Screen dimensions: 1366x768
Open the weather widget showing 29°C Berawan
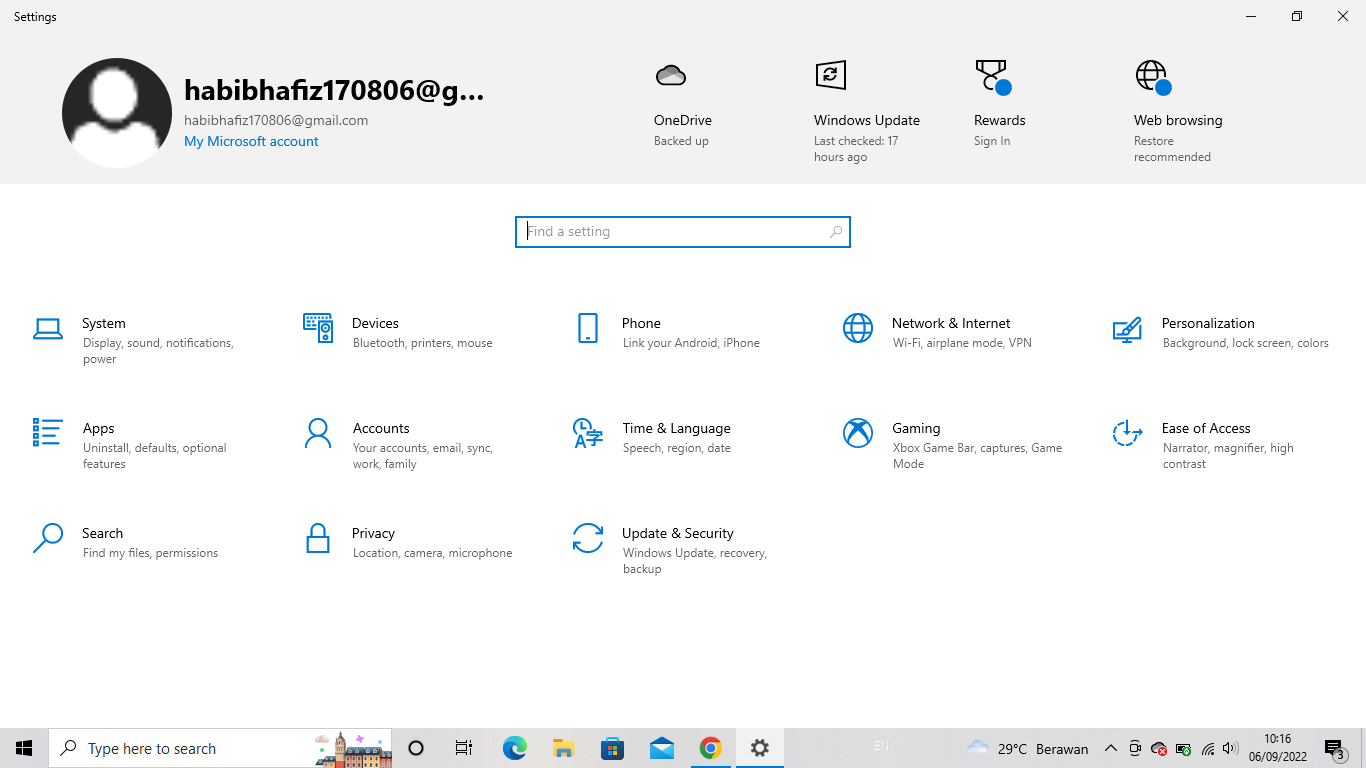tap(1027, 748)
